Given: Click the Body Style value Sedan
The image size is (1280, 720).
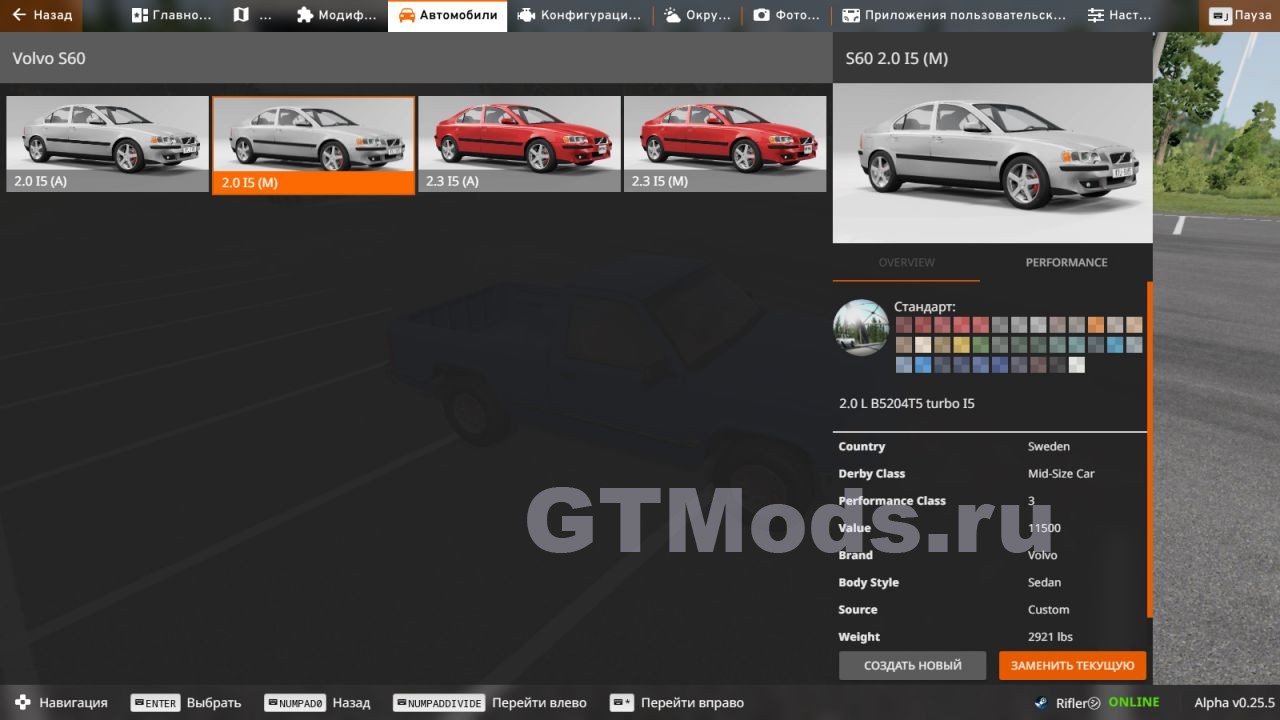Looking at the screenshot, I should tap(1044, 583).
